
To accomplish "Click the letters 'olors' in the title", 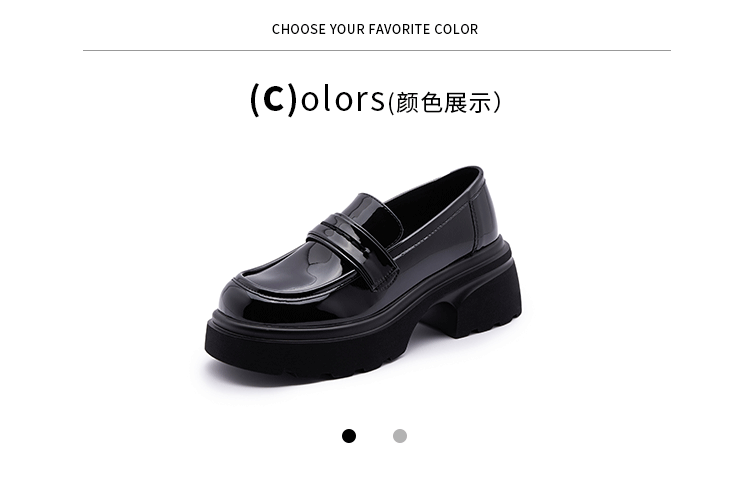I will click(x=342, y=100).
